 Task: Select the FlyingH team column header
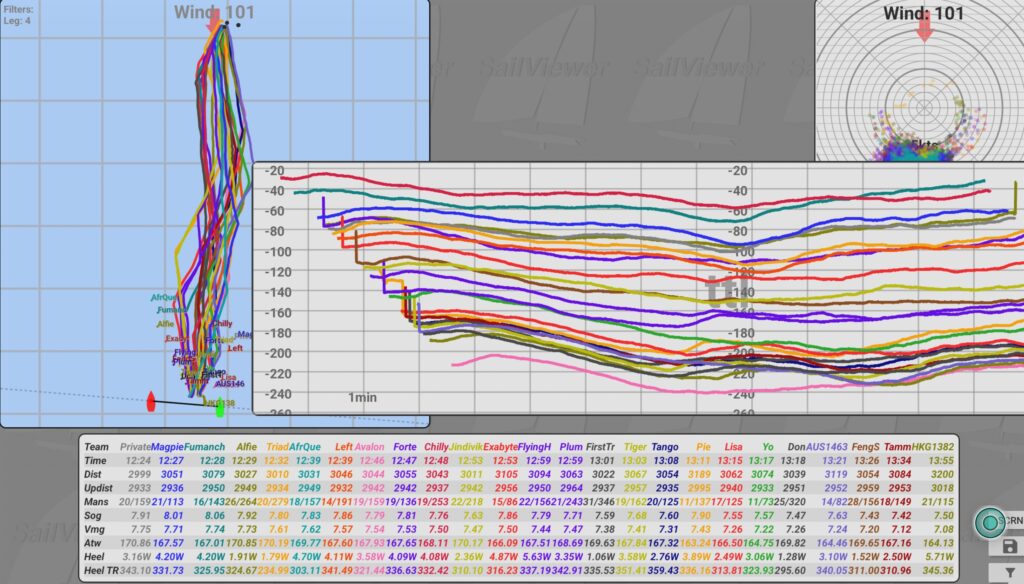pos(534,447)
